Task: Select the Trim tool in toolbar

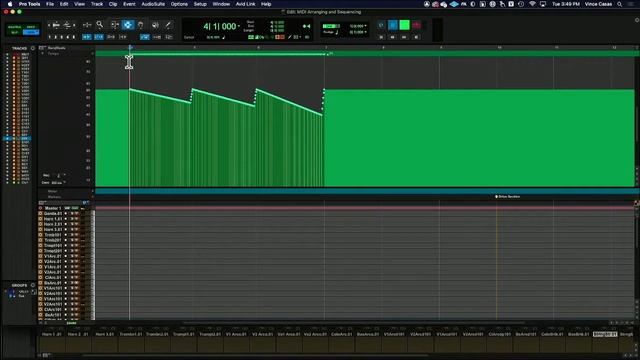Action: coord(115,25)
